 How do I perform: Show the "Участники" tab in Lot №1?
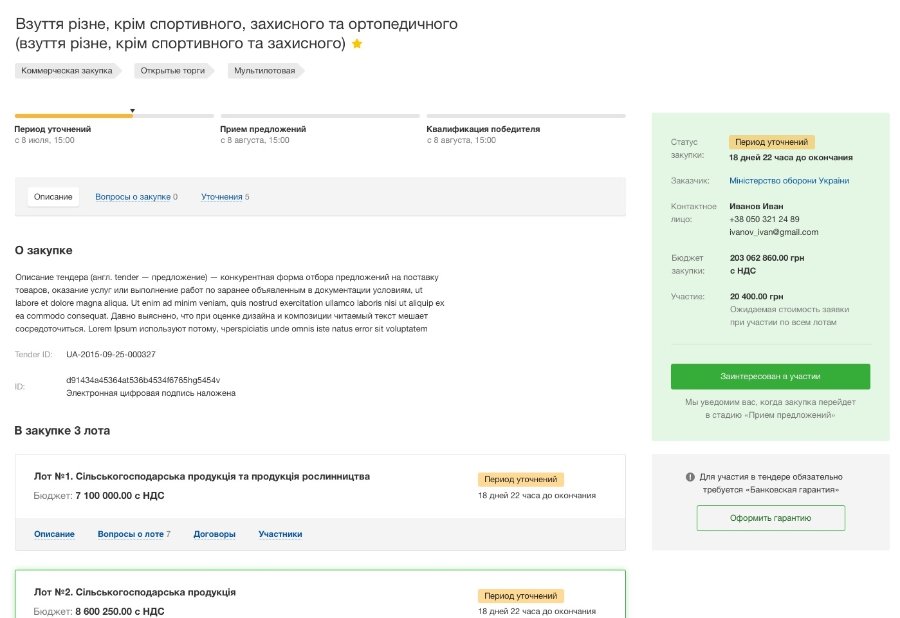click(280, 534)
